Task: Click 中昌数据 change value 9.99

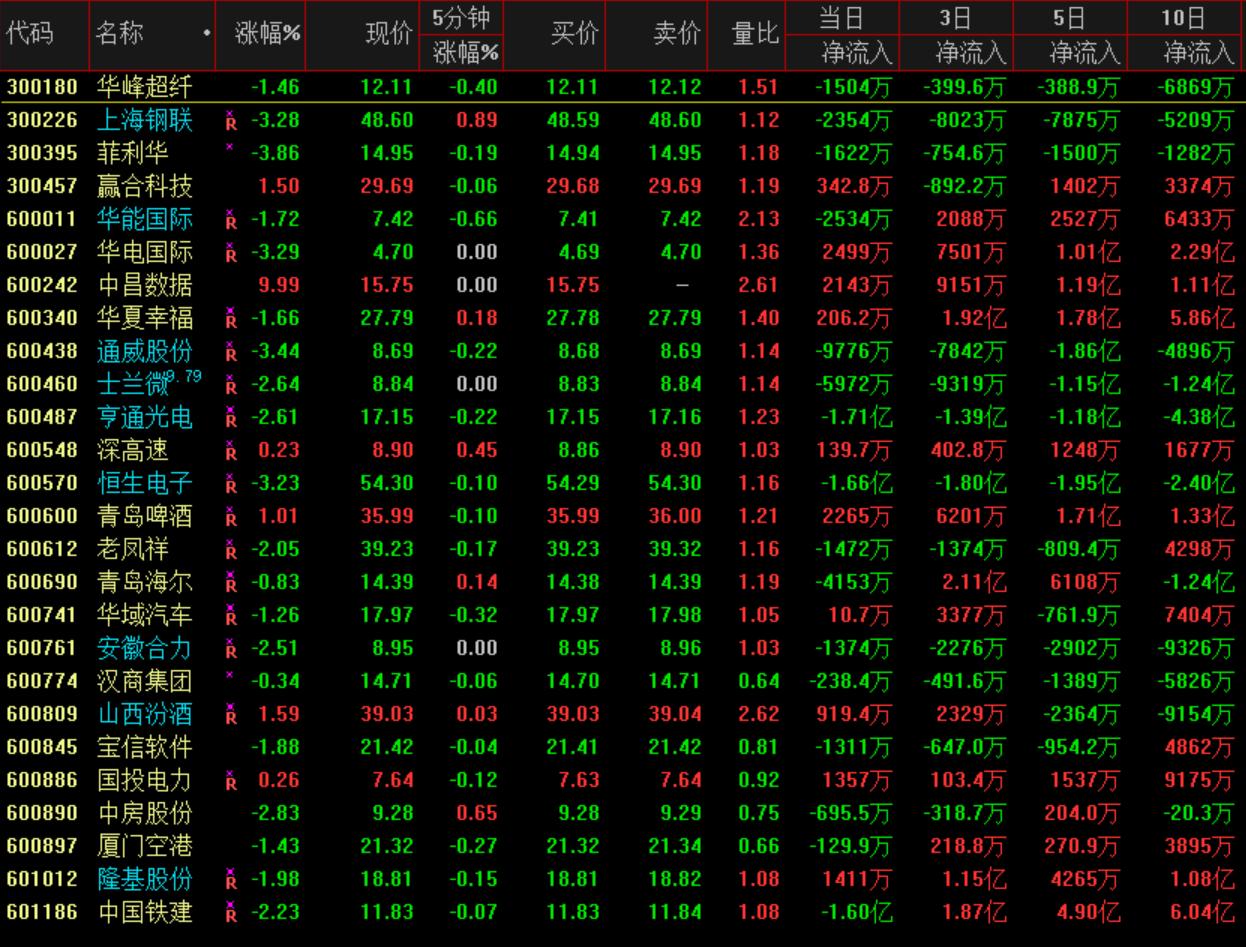Action: pyautogui.click(x=279, y=286)
